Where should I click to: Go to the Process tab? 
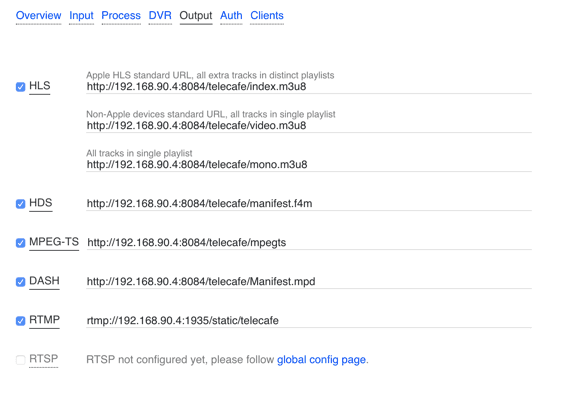pos(121,16)
